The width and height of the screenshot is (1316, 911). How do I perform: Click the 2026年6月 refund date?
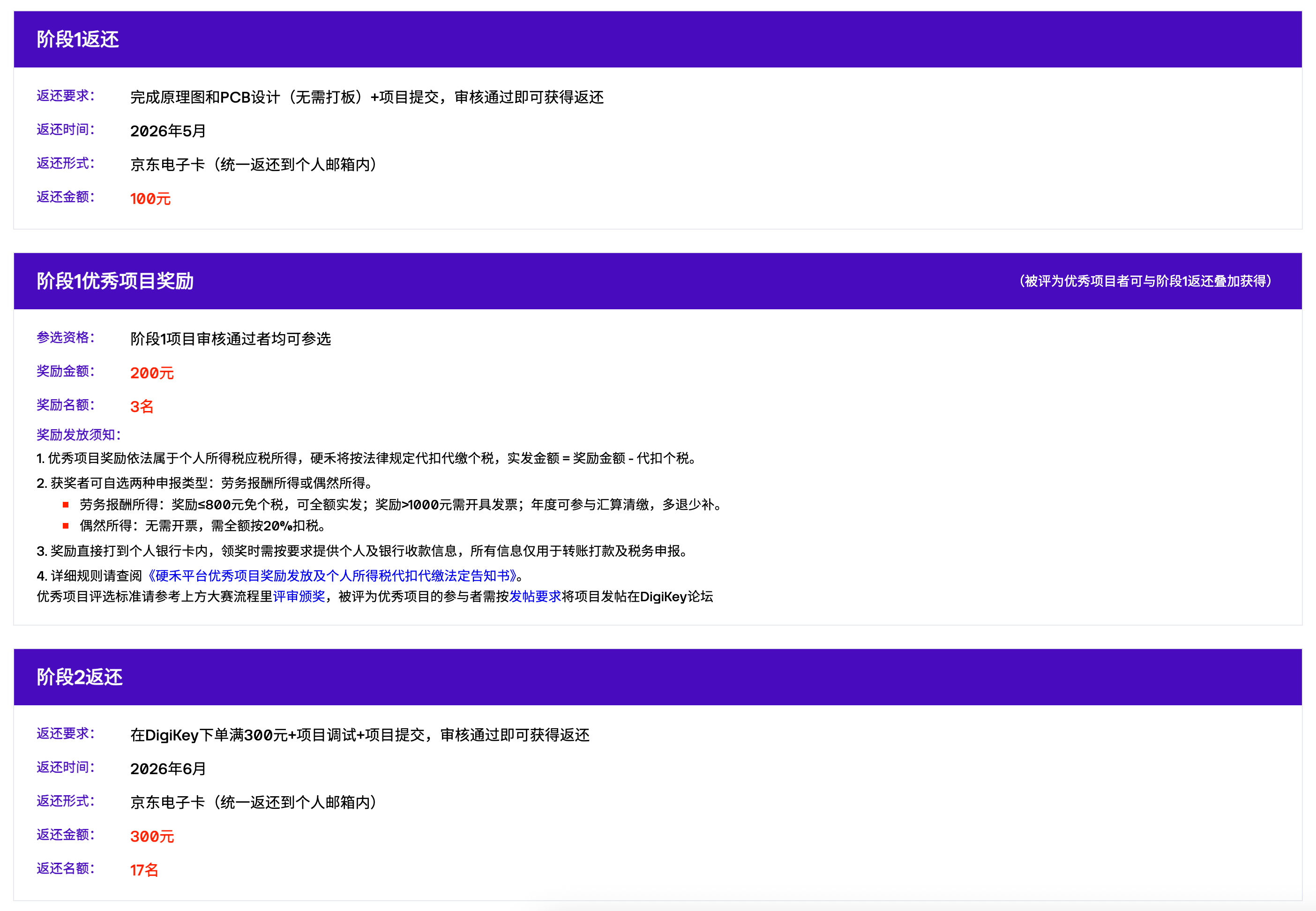pos(168,769)
